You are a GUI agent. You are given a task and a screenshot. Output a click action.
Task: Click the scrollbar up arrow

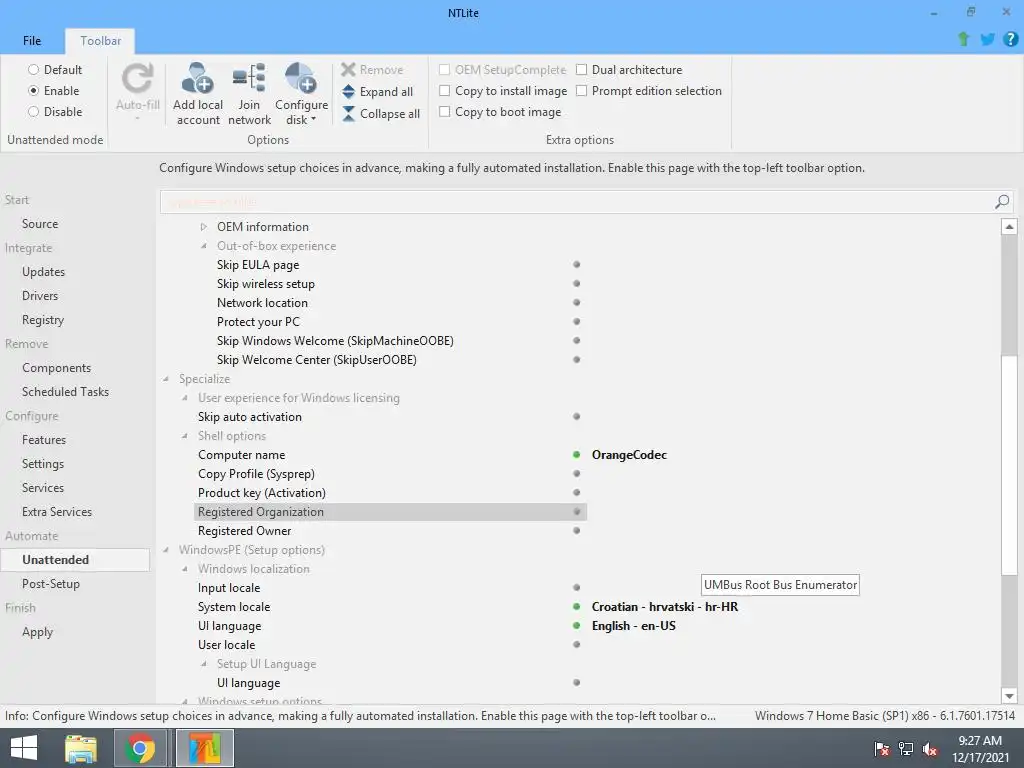coord(1009,227)
